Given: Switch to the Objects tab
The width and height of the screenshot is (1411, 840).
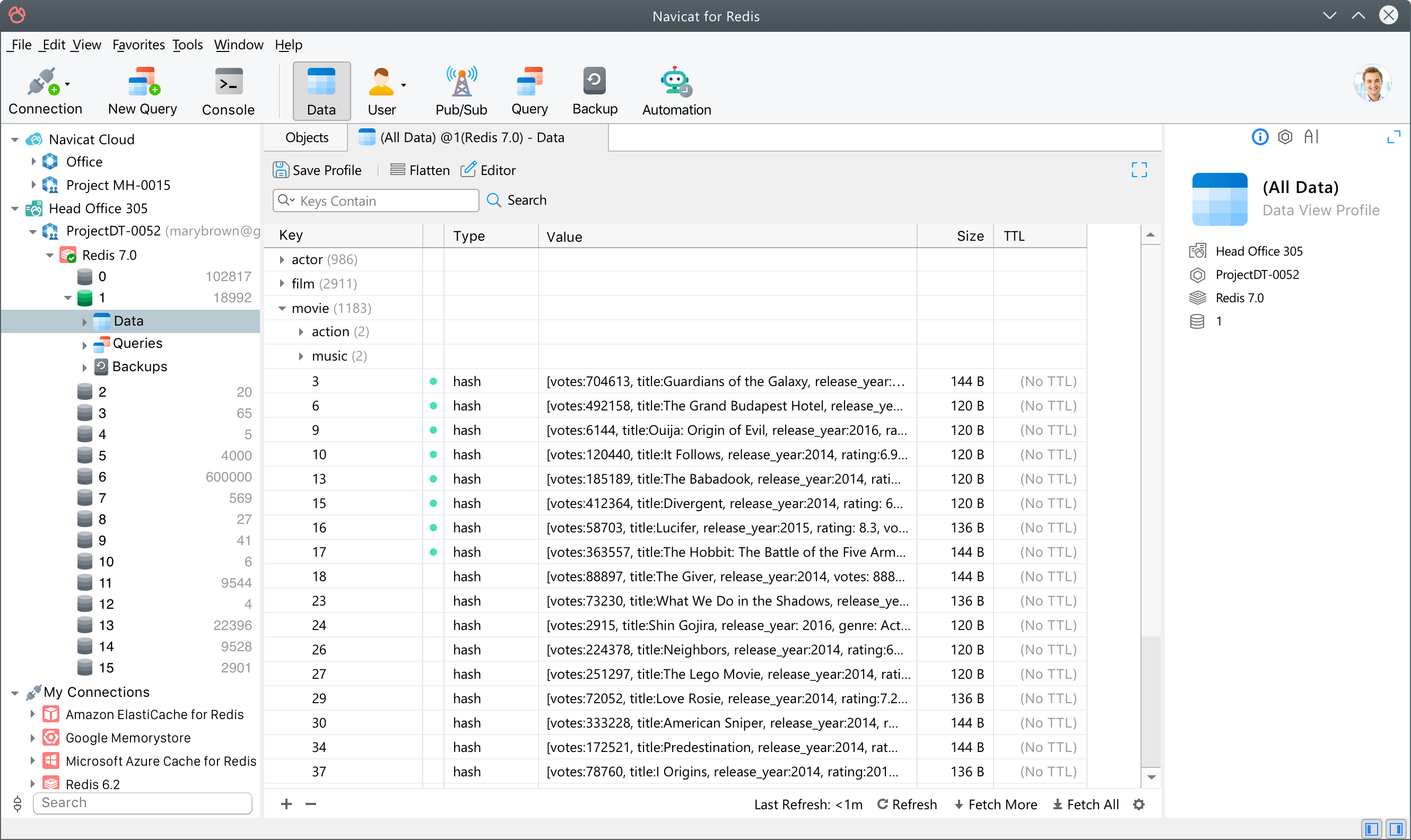Looking at the screenshot, I should pyautogui.click(x=306, y=137).
